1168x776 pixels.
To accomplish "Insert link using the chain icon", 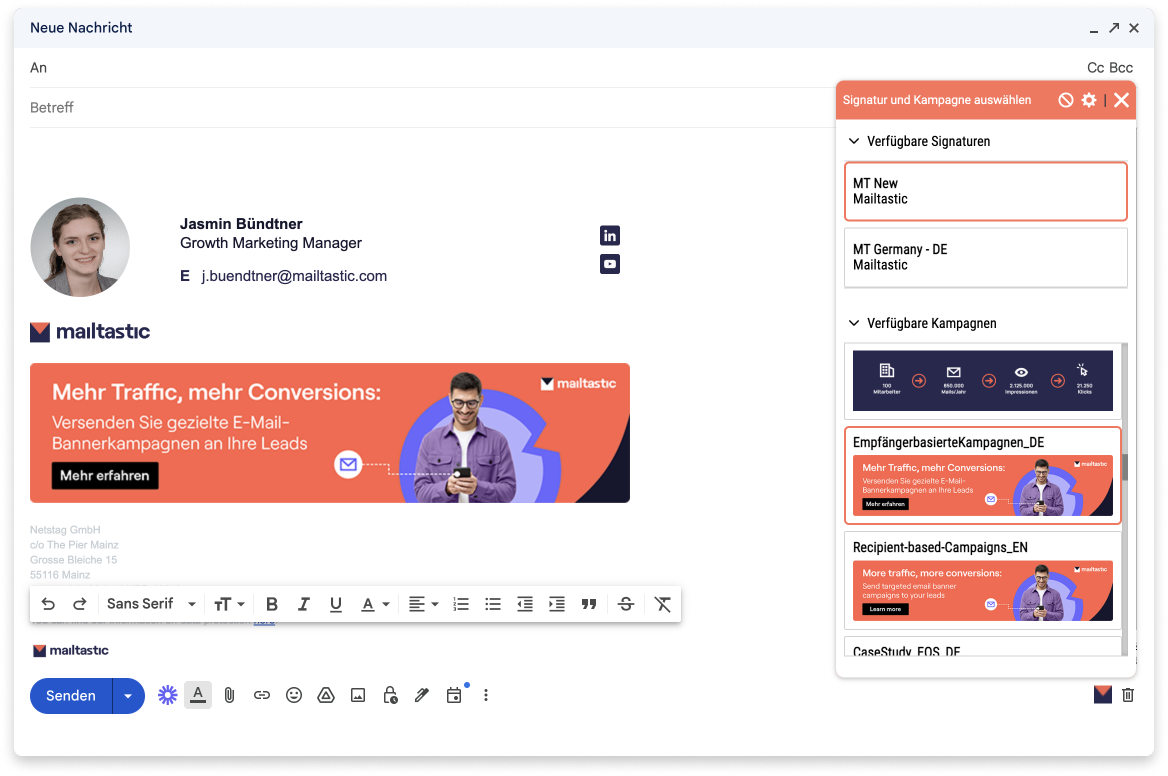I will point(262,695).
